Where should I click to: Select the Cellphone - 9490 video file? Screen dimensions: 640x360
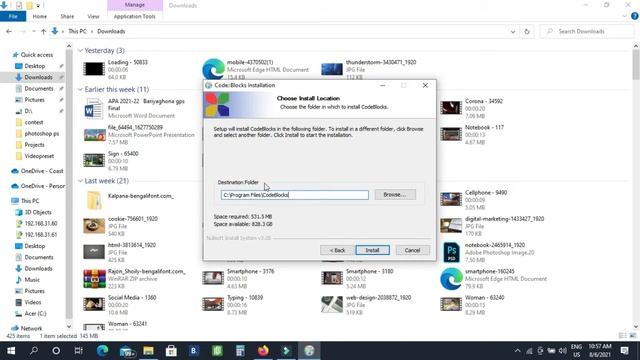474,200
